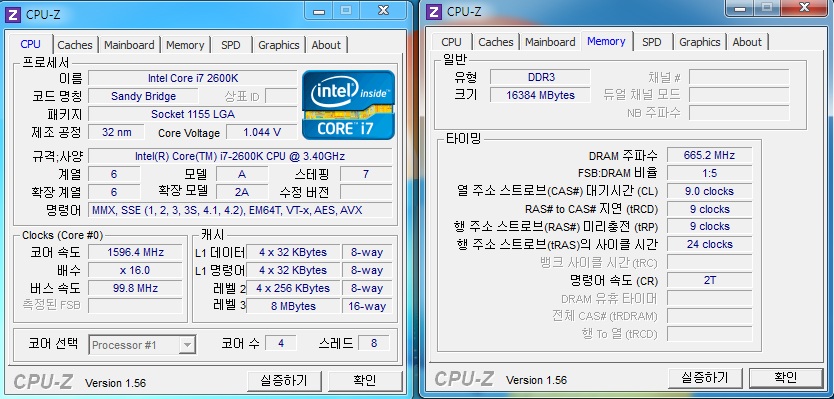Screen dimensions: 834x399
Task: Click 실증하기 button in right window
Action: pos(705,378)
